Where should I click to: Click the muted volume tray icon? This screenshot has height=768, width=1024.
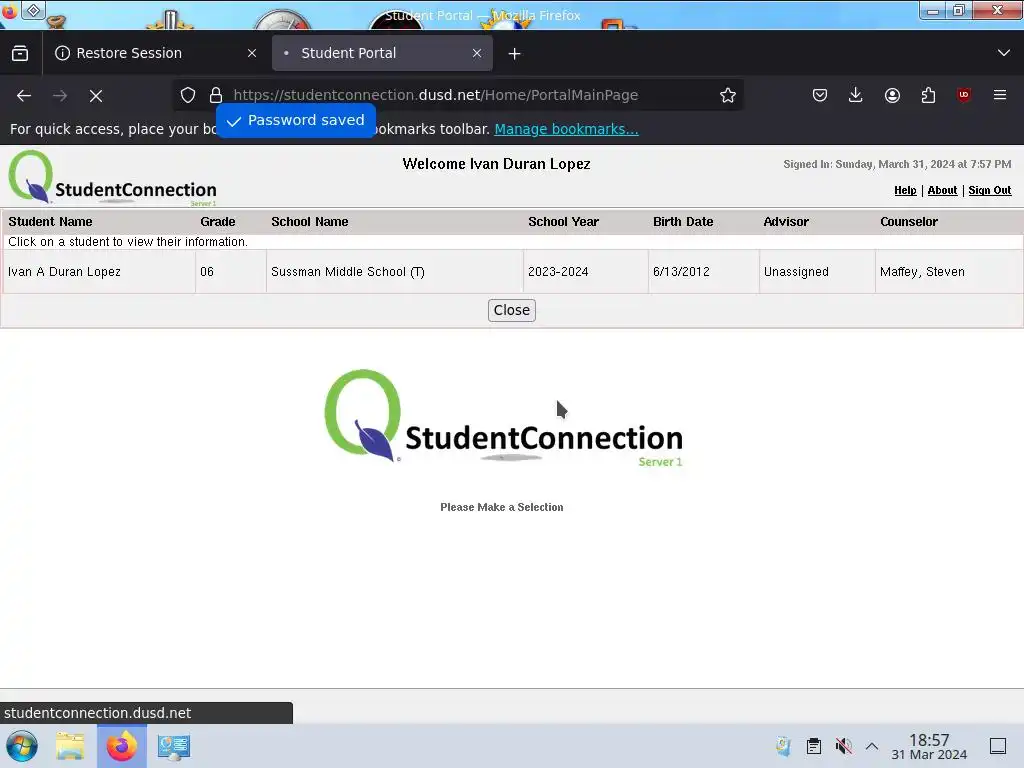coord(843,746)
